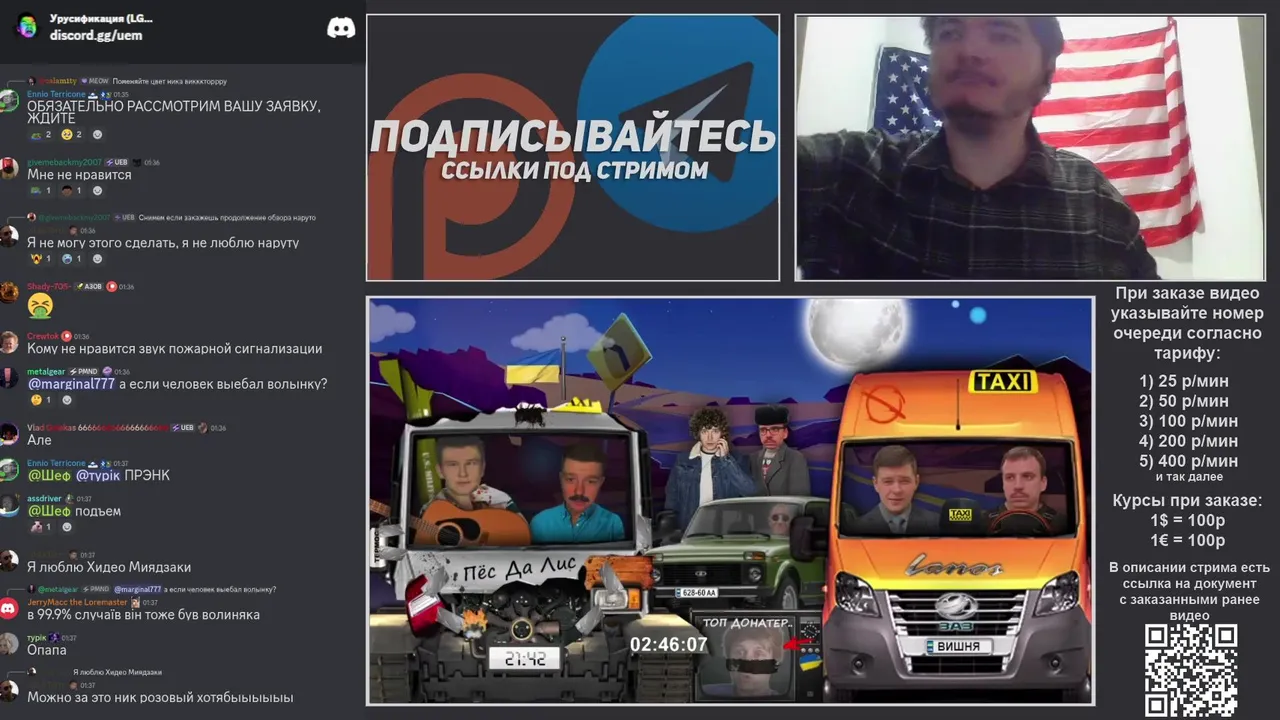
Task: Click the ВИШНЯ license plate
Action: (957, 646)
